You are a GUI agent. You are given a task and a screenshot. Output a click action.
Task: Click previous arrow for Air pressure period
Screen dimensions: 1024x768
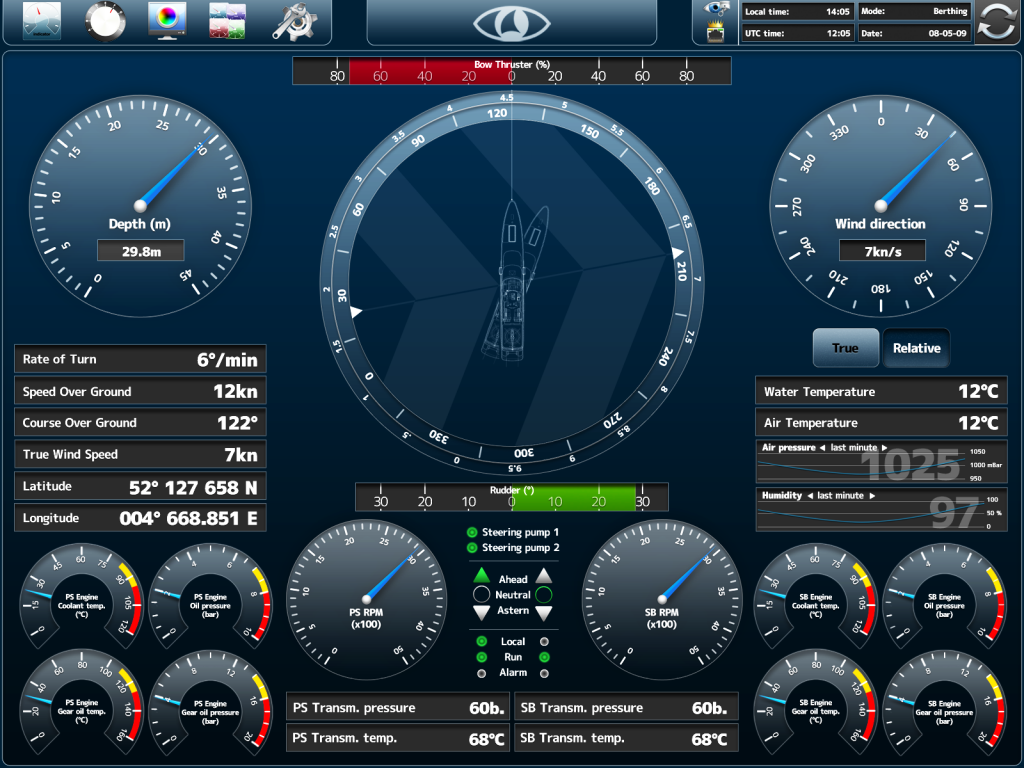[x=822, y=448]
